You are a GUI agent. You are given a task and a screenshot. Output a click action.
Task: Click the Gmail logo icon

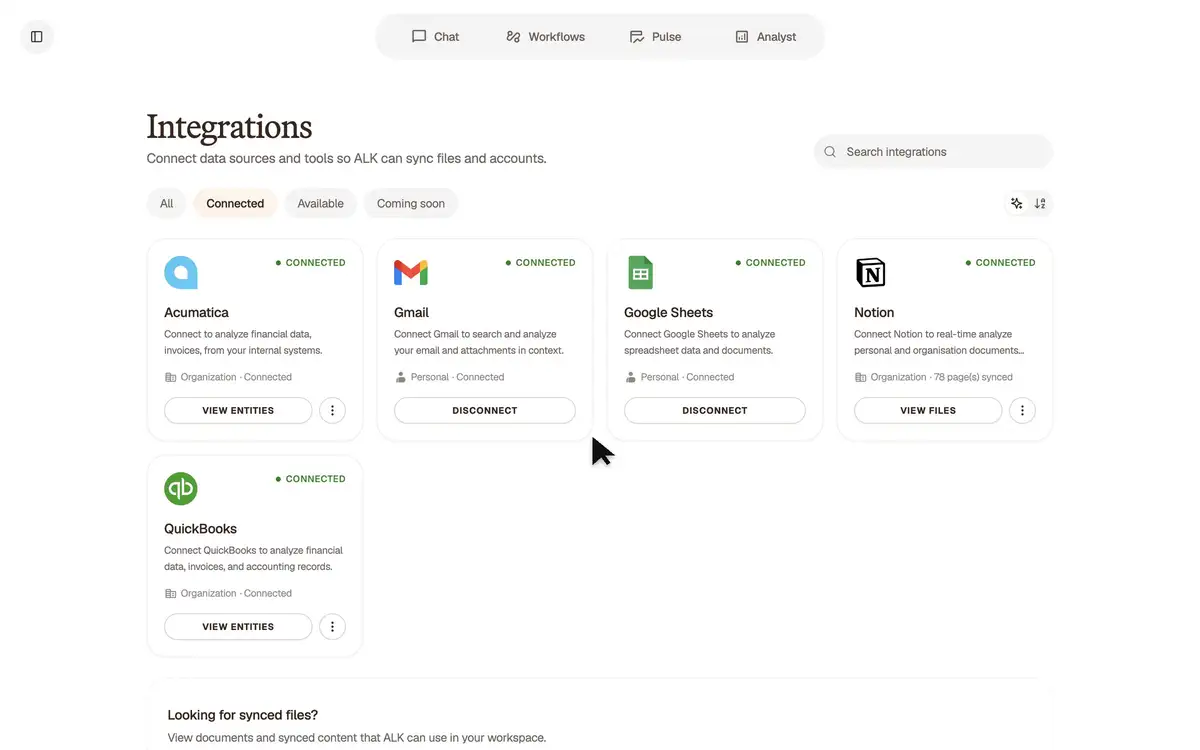pos(411,272)
